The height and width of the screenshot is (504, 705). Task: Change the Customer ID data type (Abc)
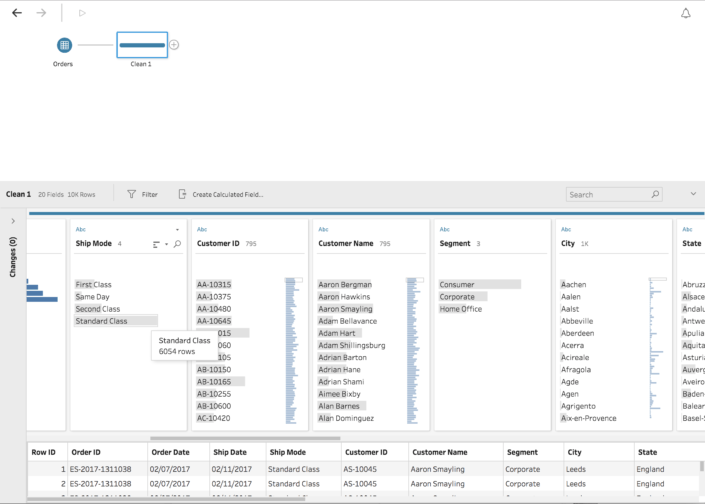pos(202,229)
